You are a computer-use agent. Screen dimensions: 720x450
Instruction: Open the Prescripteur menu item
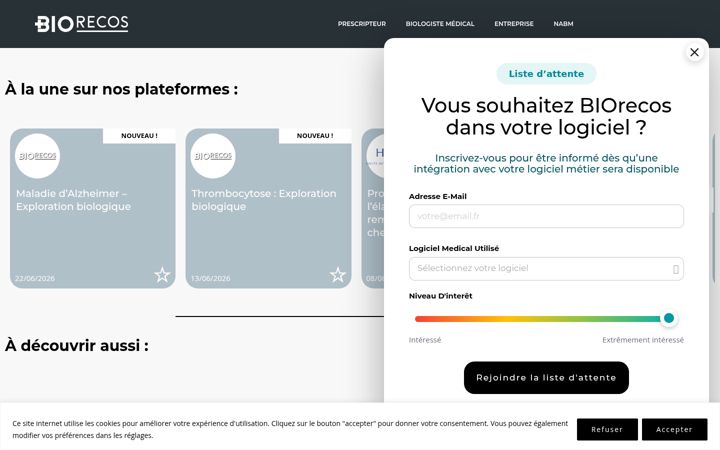(x=362, y=24)
